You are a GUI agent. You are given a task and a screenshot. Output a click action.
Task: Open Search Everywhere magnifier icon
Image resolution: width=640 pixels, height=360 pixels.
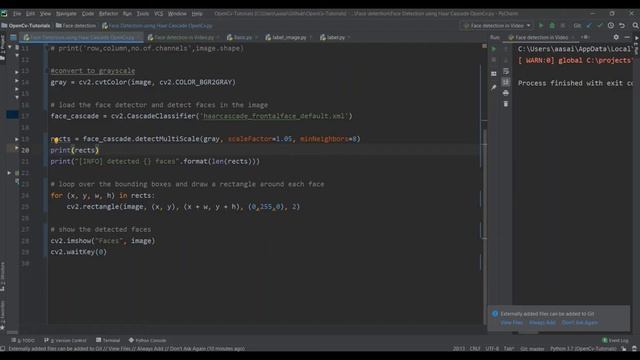[635, 25]
